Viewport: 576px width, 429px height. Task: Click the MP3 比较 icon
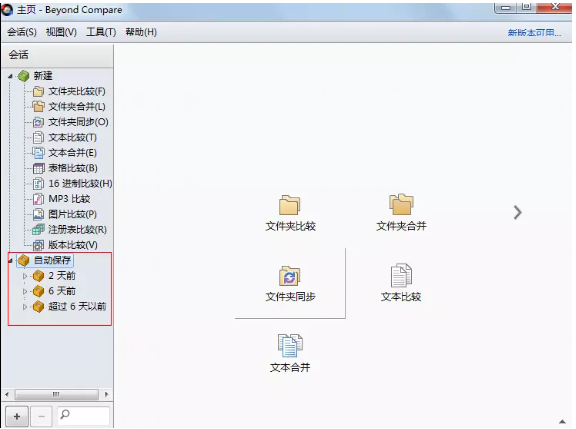[x=38, y=199]
